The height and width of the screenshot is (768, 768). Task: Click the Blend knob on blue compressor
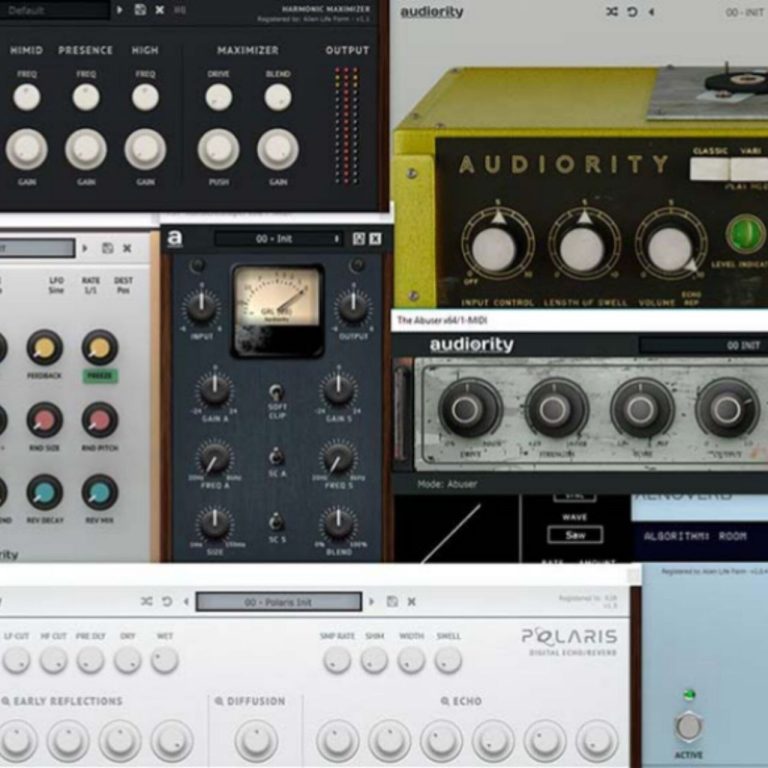coord(338,524)
